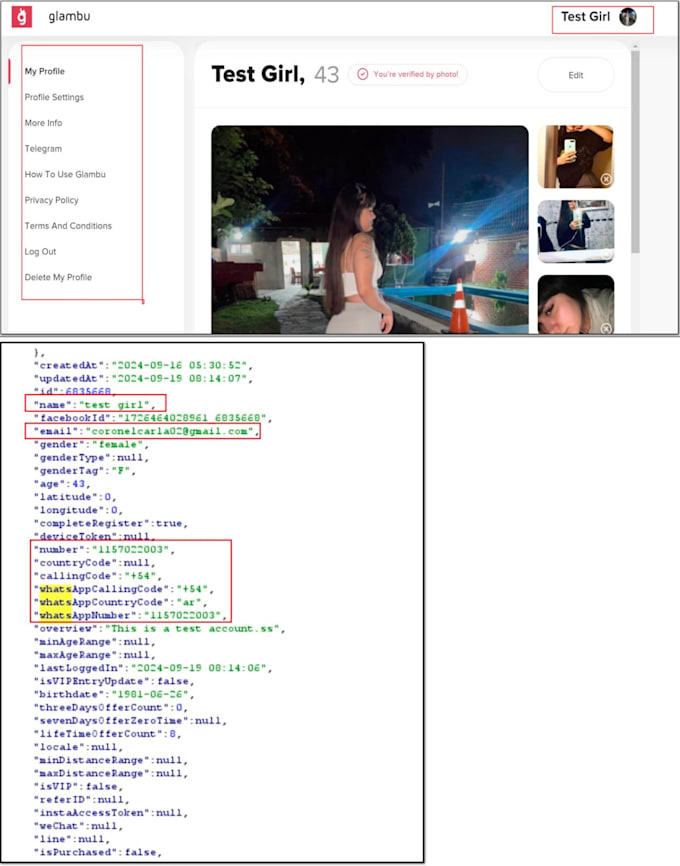Click the verified checkmark icon
This screenshot has height=866, width=680.
coord(362,74)
